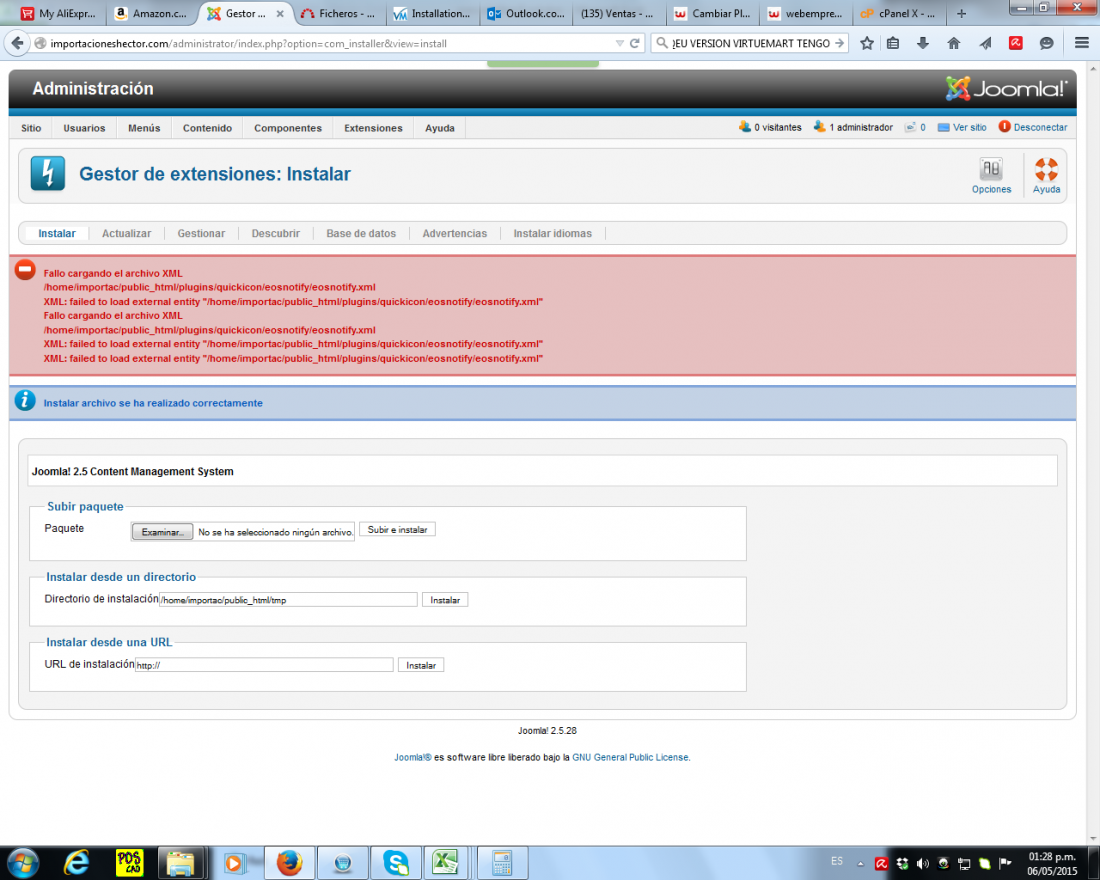Reload the page with refresh icon

coord(635,44)
